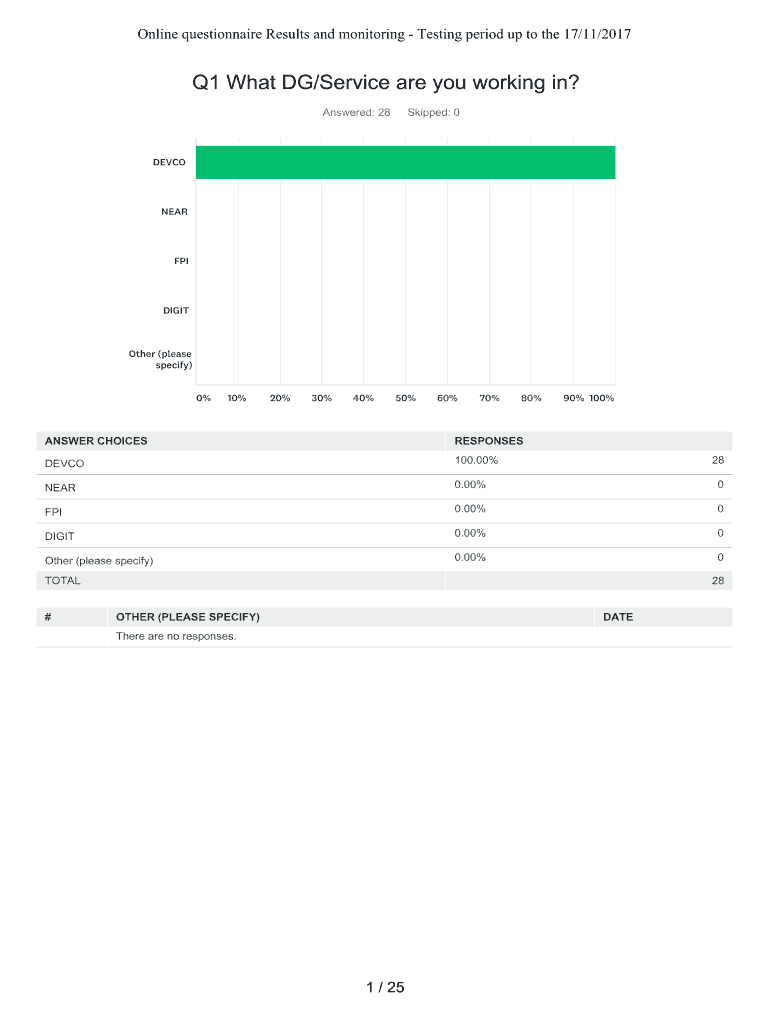Screen dimensions: 770x1024
Task: Click the 'Other (please specify)' table row
Action: 99,560
